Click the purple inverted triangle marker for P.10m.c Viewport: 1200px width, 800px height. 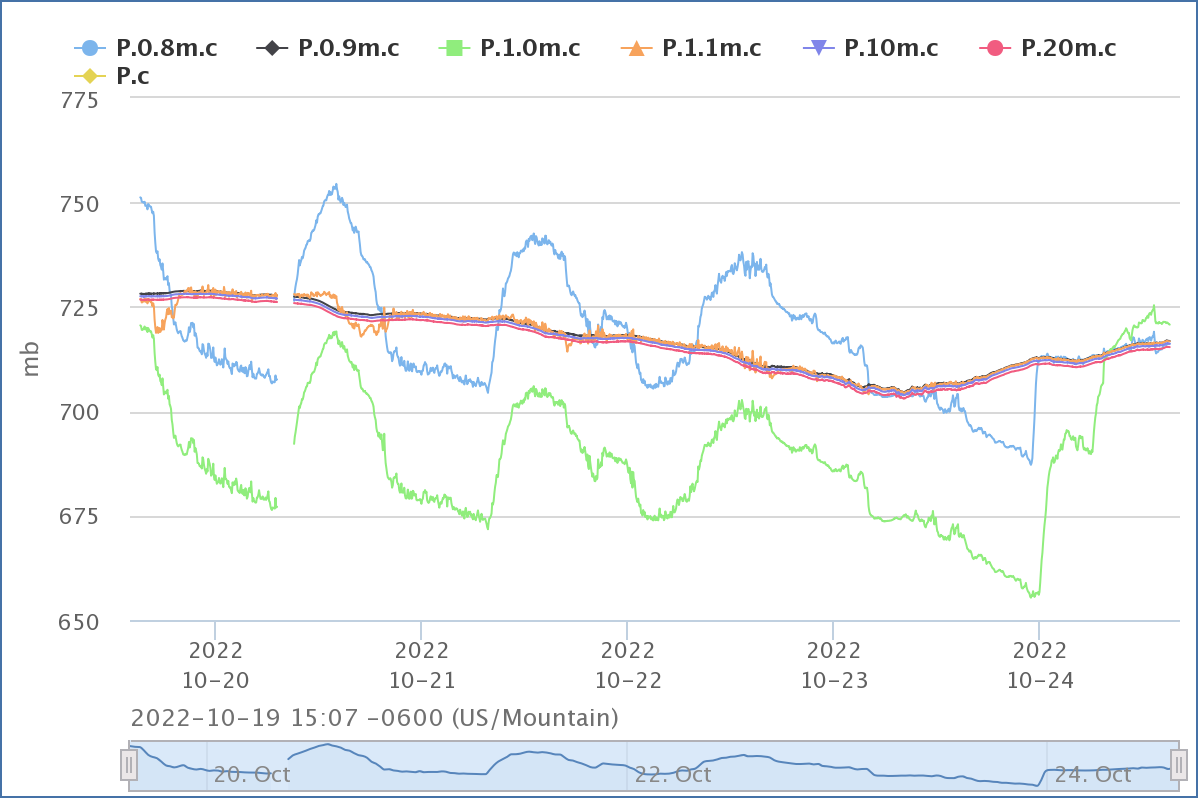pyautogui.click(x=818, y=48)
